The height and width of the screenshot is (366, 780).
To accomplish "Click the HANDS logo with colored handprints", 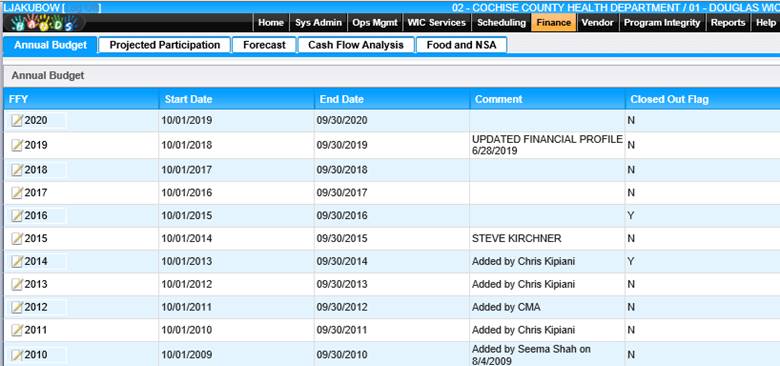I will tap(43, 22).
